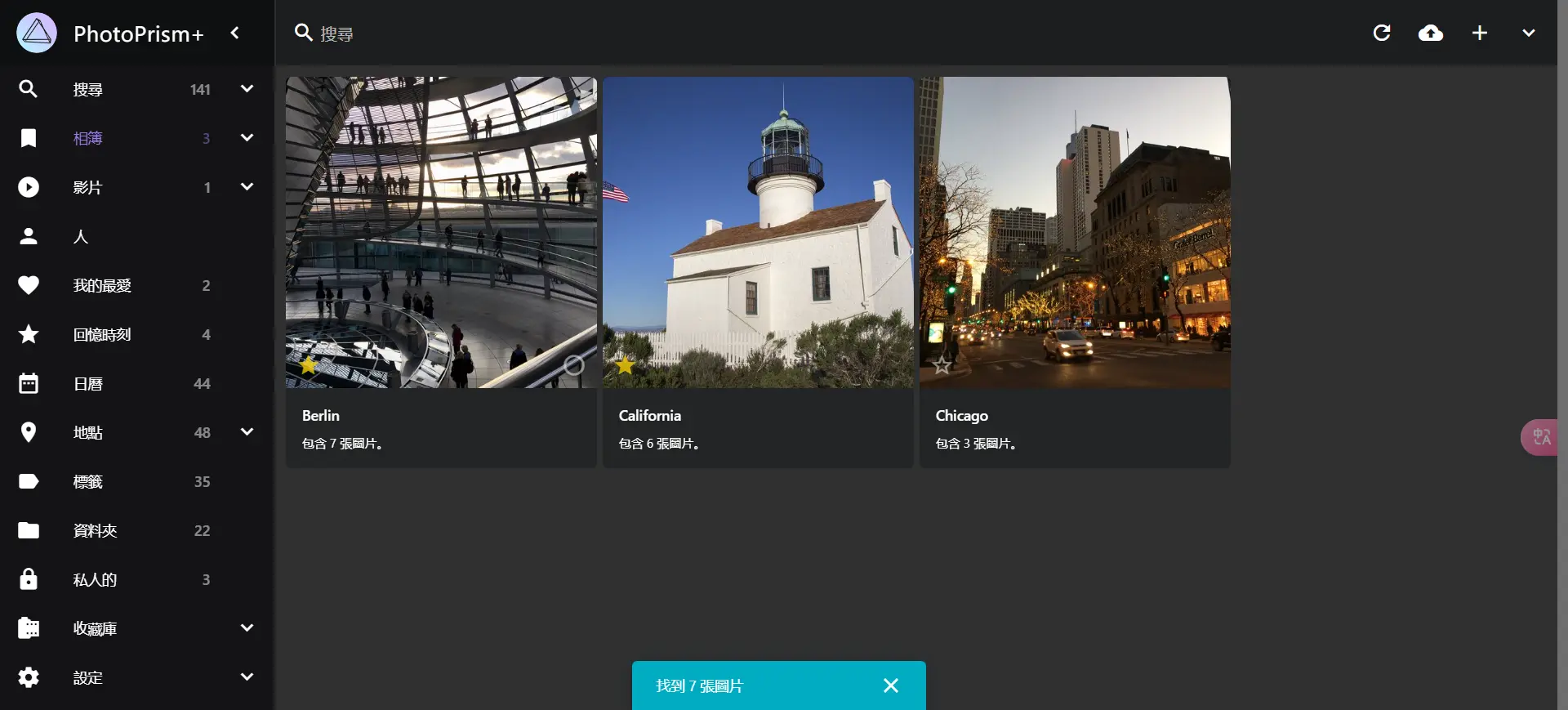Open the People (人) section

point(137,236)
